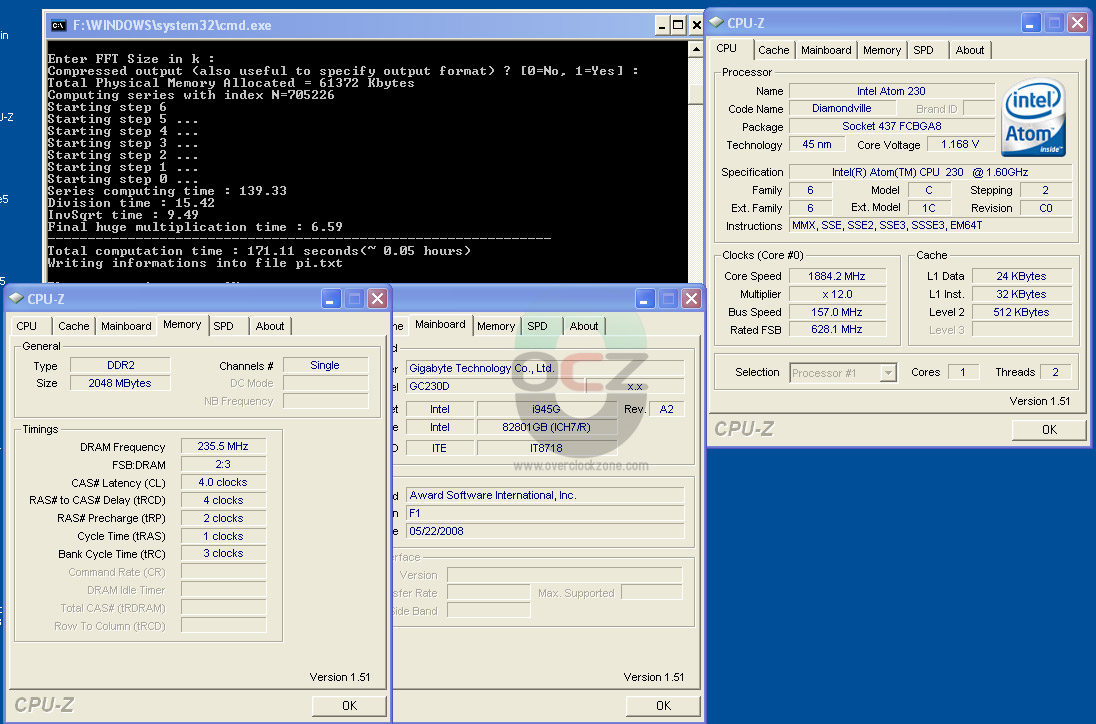Open About tab in Memory window
This screenshot has height=724, width=1096.
pyautogui.click(x=270, y=326)
